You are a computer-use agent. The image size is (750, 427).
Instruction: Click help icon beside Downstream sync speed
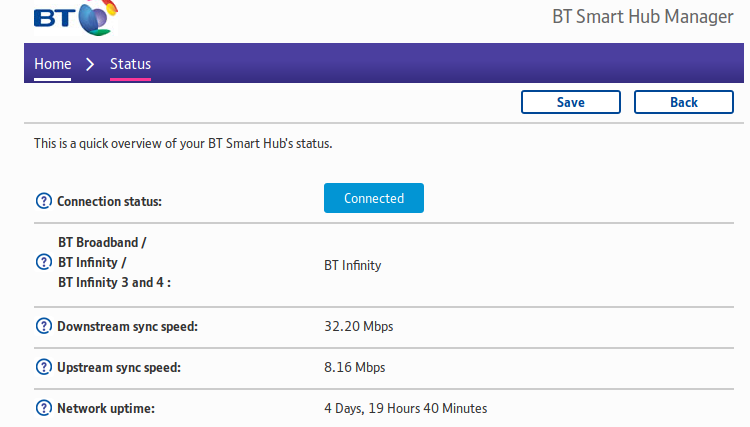(x=43, y=326)
